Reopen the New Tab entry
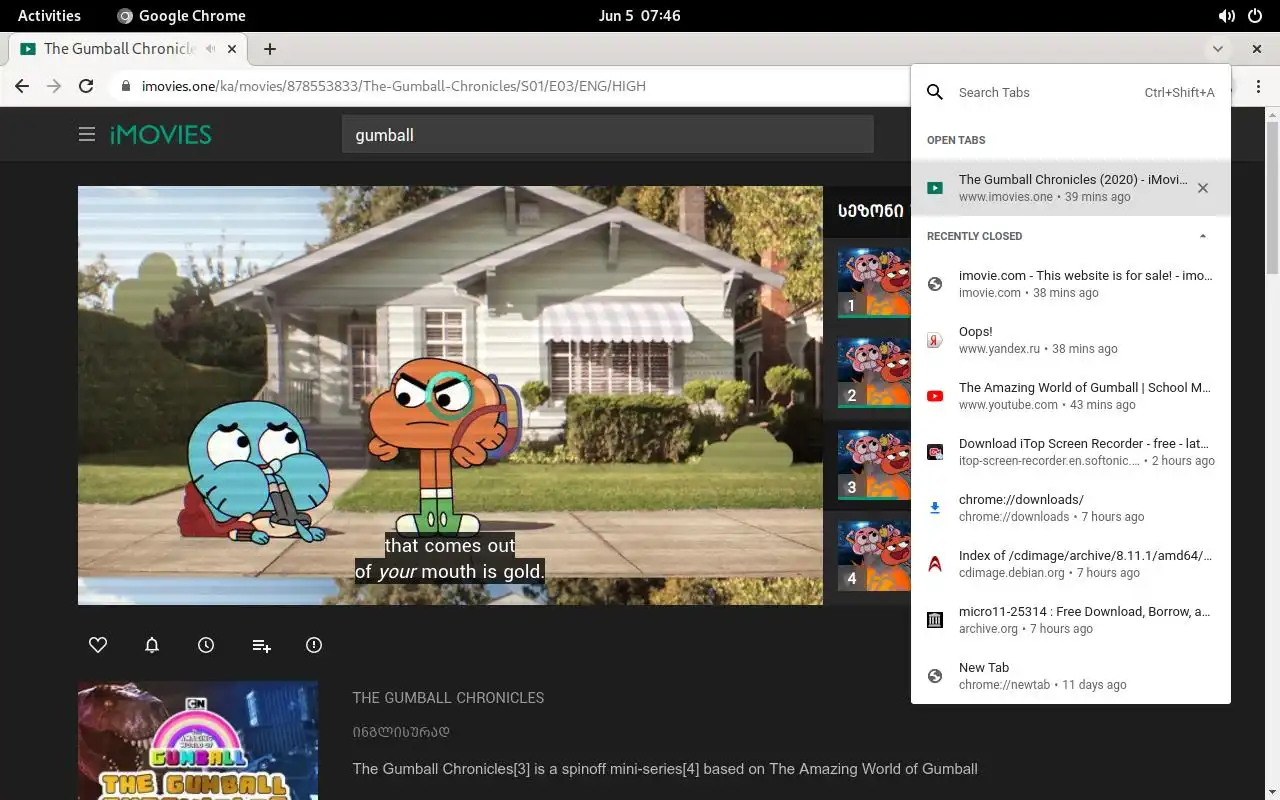Viewport: 1280px width, 800px height. [1070, 676]
